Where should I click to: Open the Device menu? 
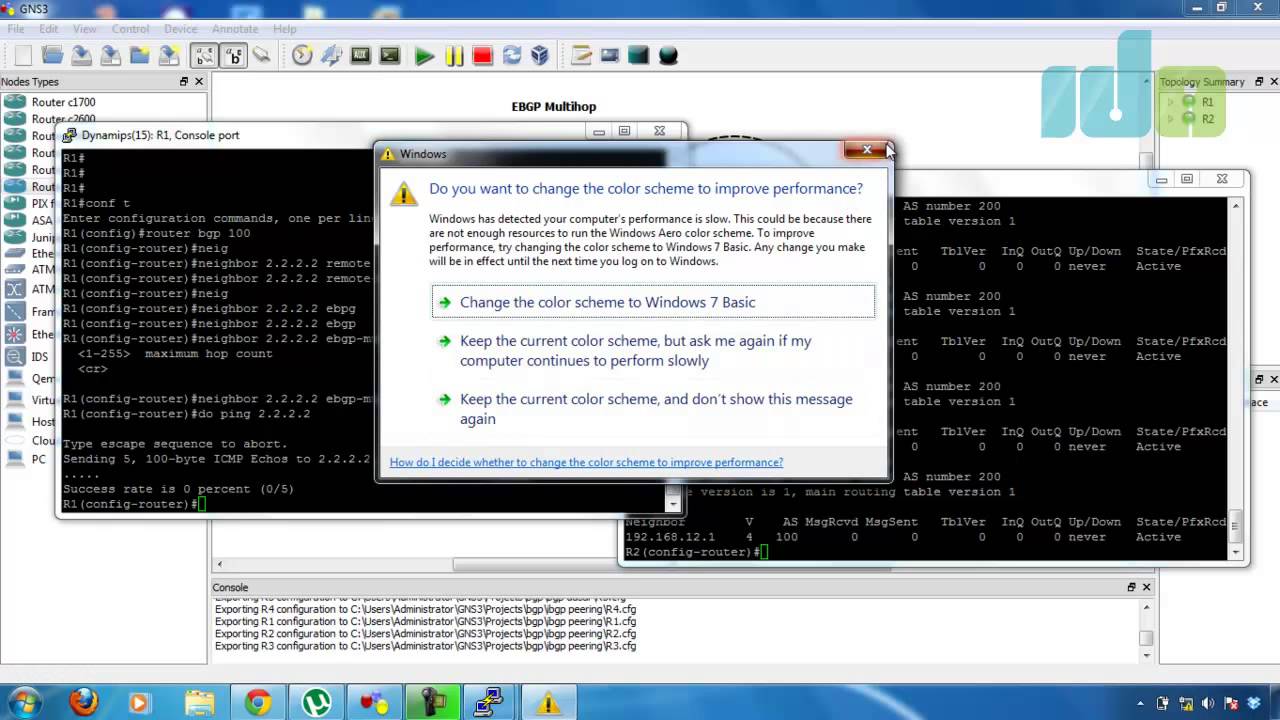click(x=181, y=29)
